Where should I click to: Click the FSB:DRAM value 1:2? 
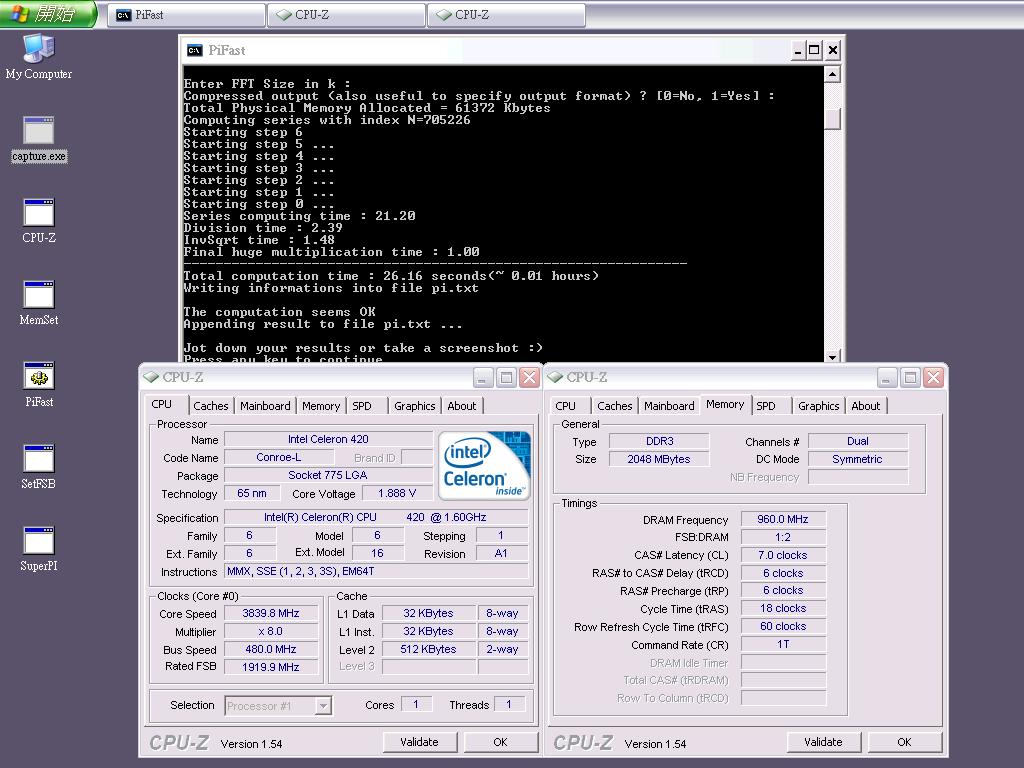coord(783,537)
